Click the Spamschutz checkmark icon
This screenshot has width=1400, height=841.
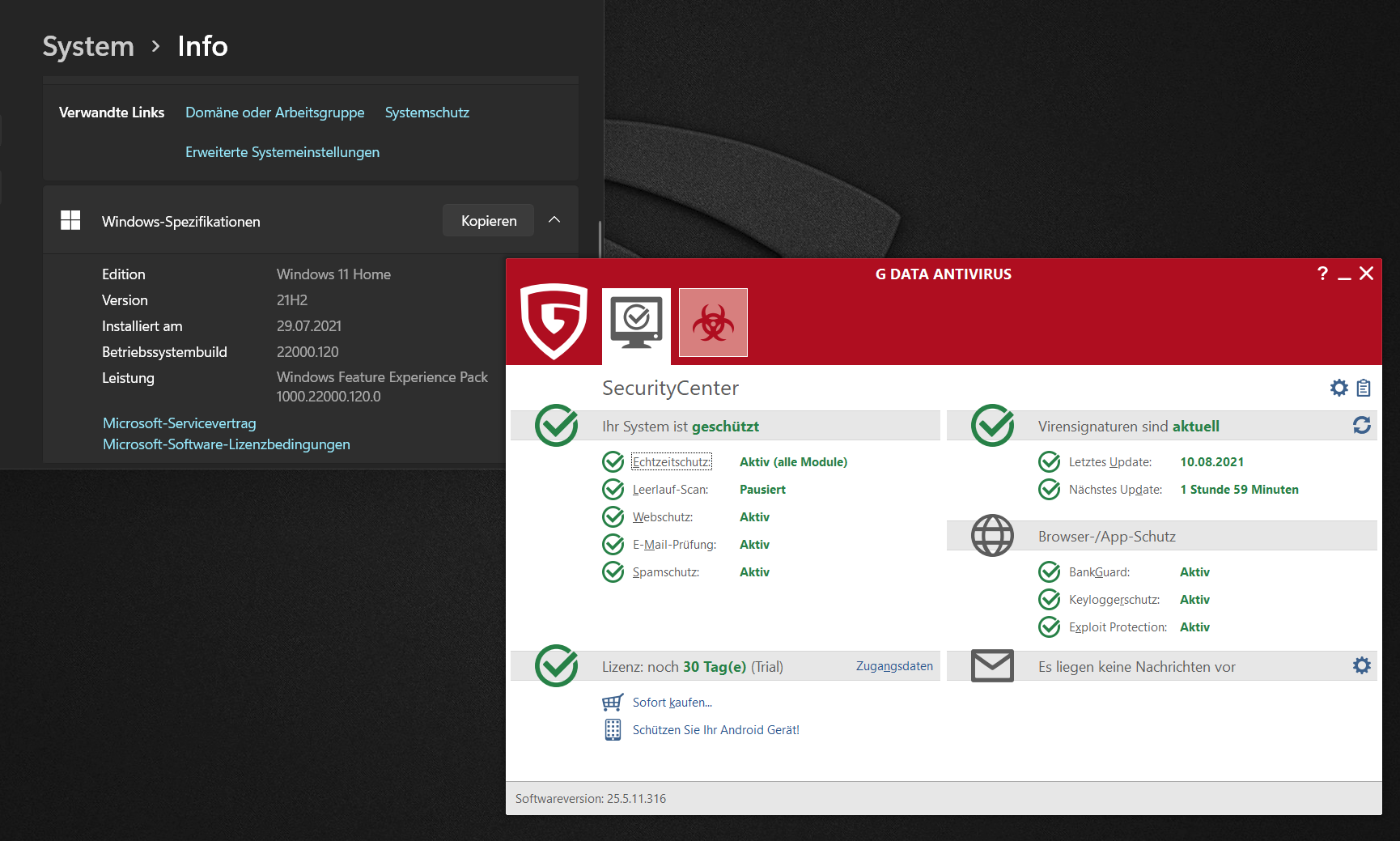pyautogui.click(x=613, y=571)
